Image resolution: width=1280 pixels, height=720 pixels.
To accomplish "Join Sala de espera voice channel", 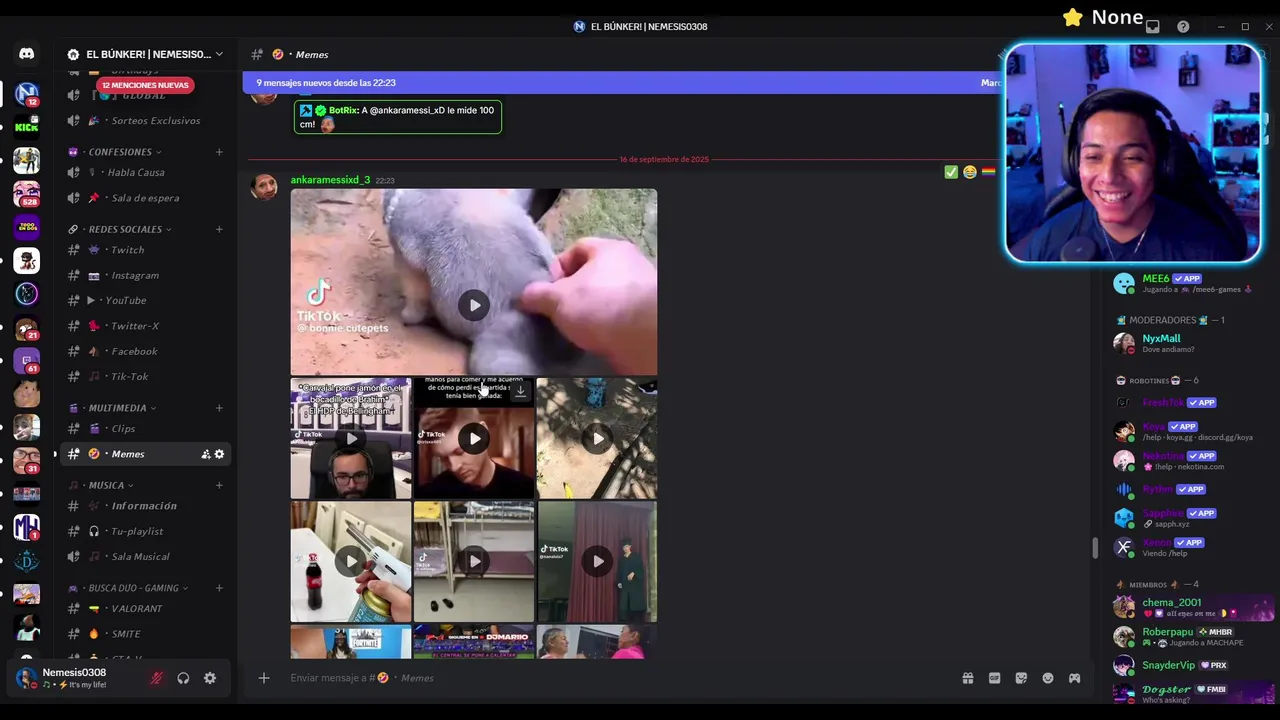I will point(146,198).
